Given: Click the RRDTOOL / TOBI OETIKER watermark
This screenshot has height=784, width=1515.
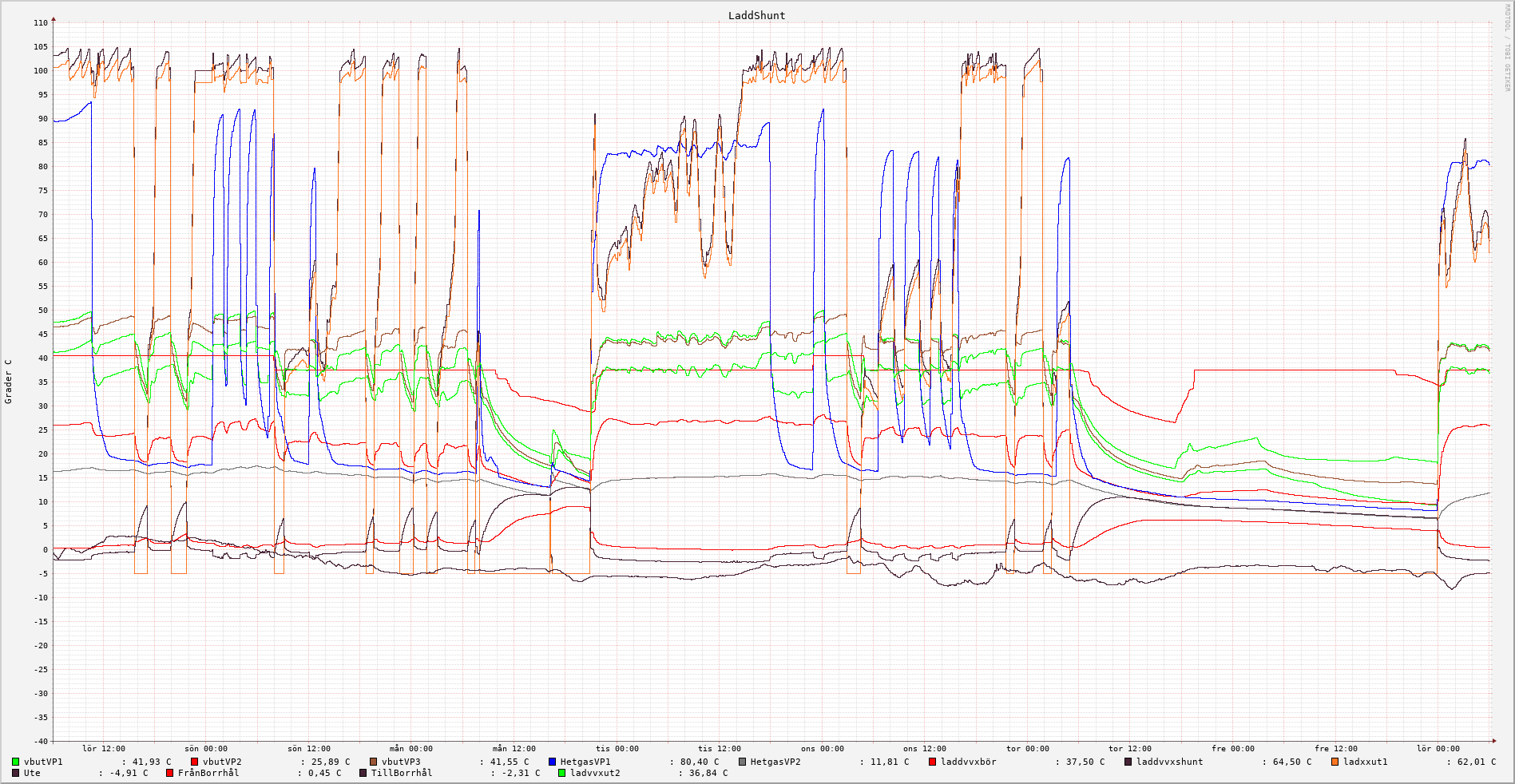Looking at the screenshot, I should [x=1507, y=48].
